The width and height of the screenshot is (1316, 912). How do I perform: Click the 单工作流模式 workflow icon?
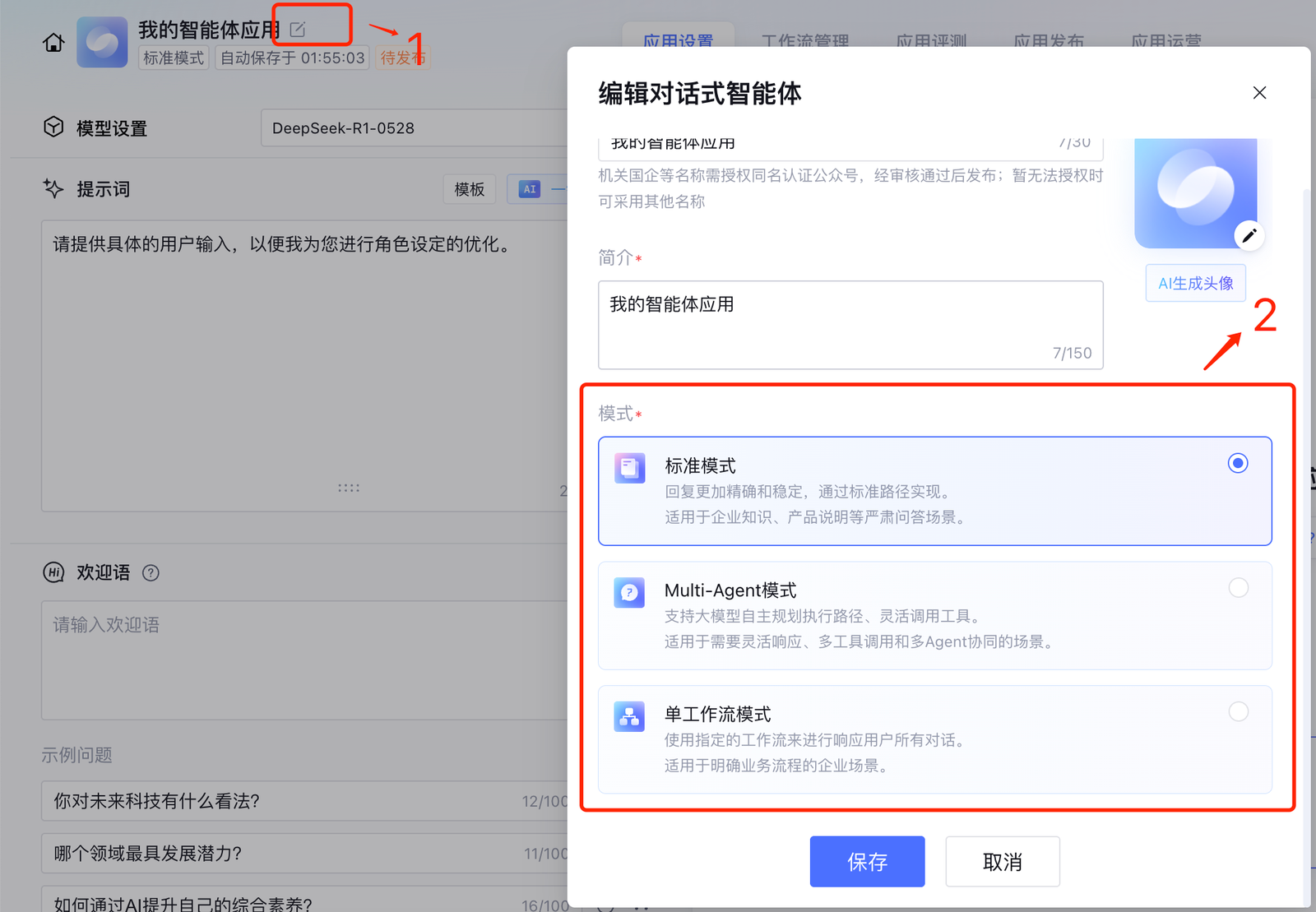(x=629, y=716)
